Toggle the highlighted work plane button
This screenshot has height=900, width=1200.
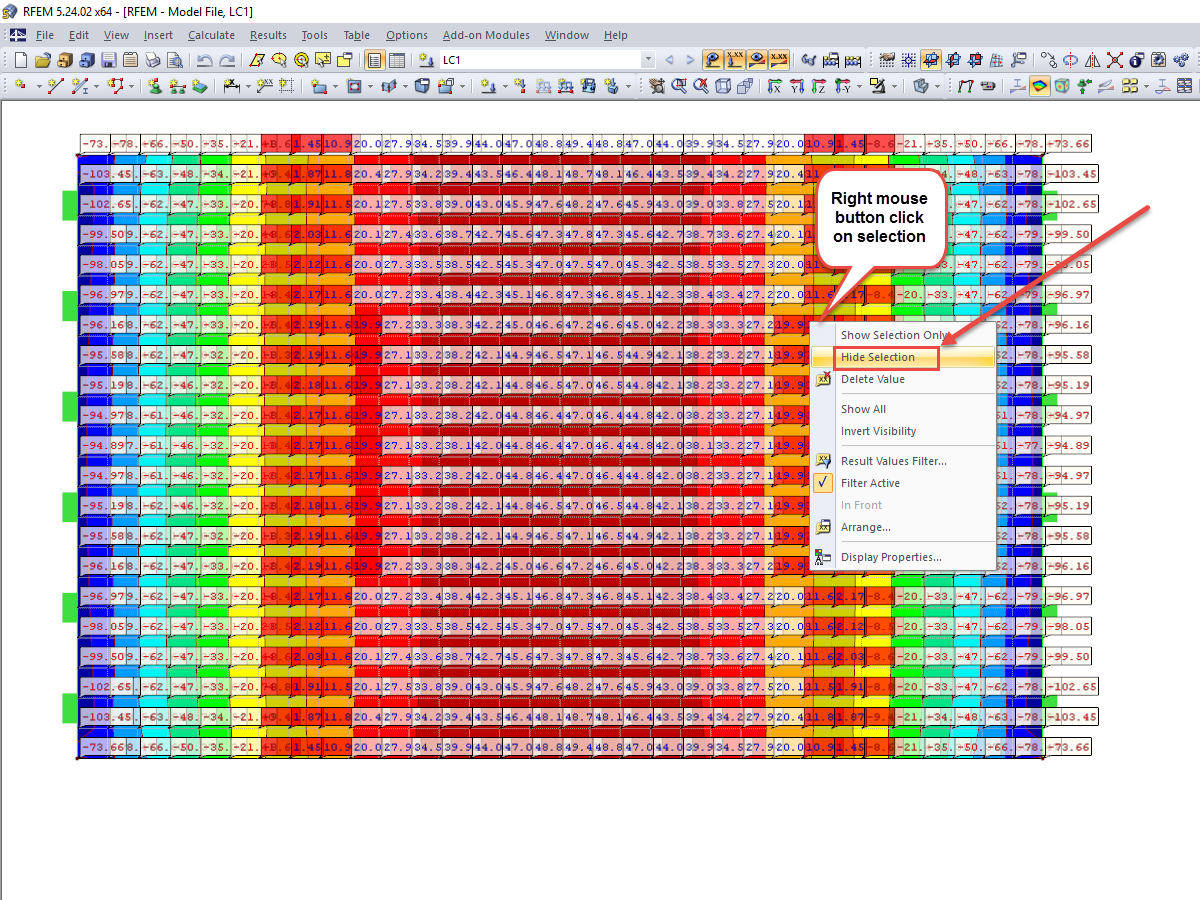click(x=931, y=60)
